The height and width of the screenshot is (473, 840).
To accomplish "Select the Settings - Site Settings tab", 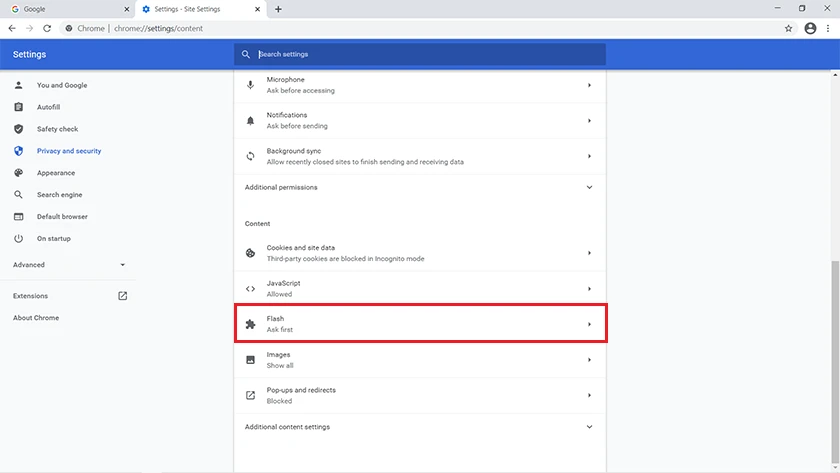I will 201,9.
